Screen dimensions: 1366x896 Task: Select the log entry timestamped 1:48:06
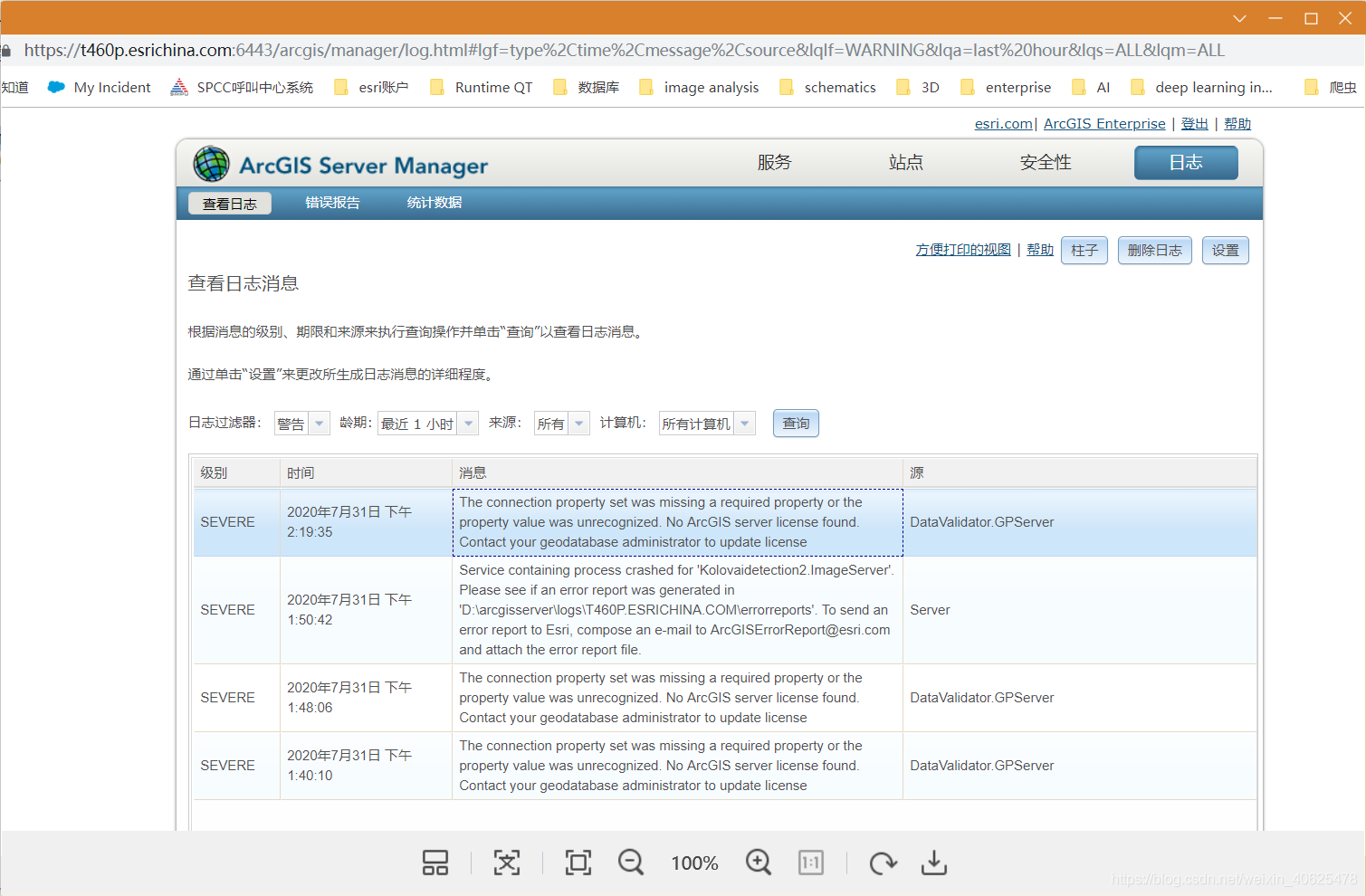[x=725, y=698]
